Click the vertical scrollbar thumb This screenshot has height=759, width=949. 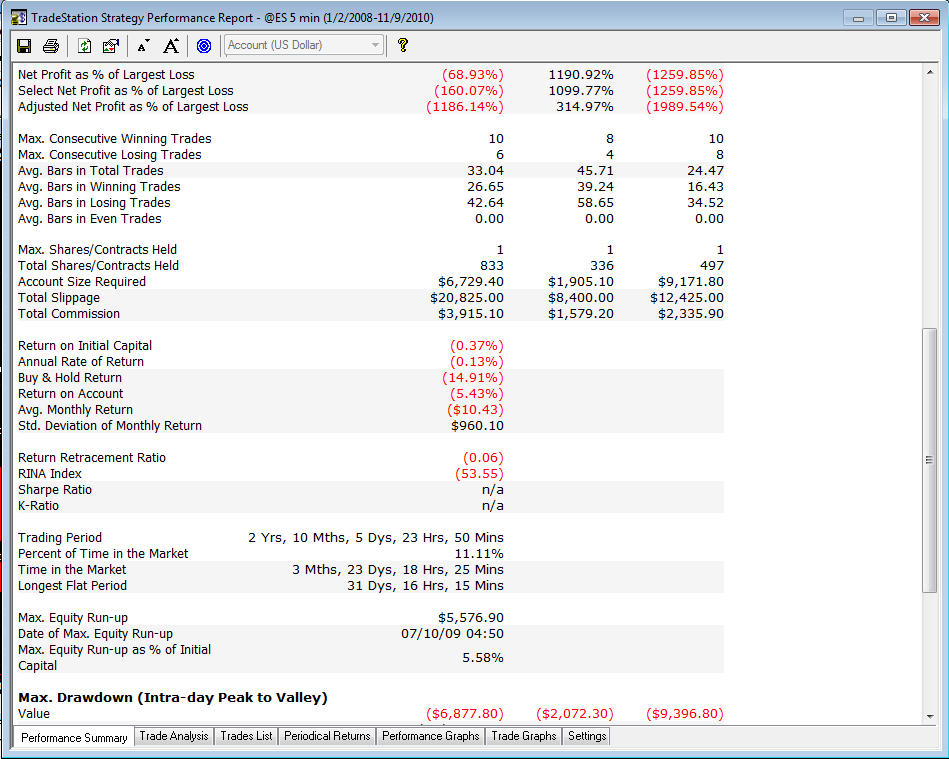(x=930, y=460)
